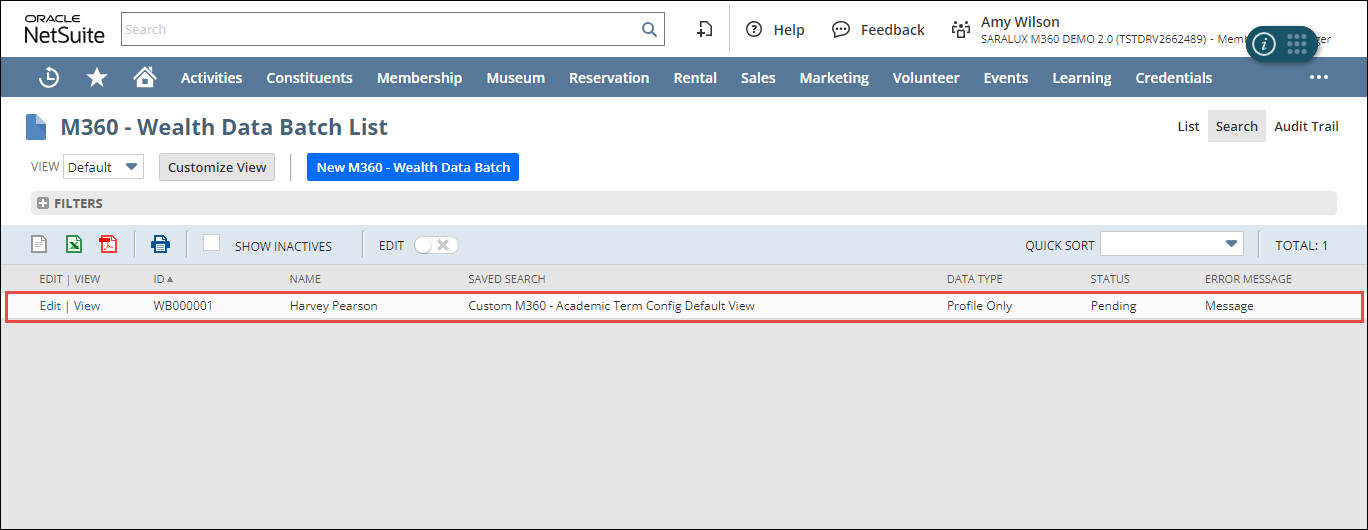
Task: Click the search magnifier icon
Action: point(649,29)
